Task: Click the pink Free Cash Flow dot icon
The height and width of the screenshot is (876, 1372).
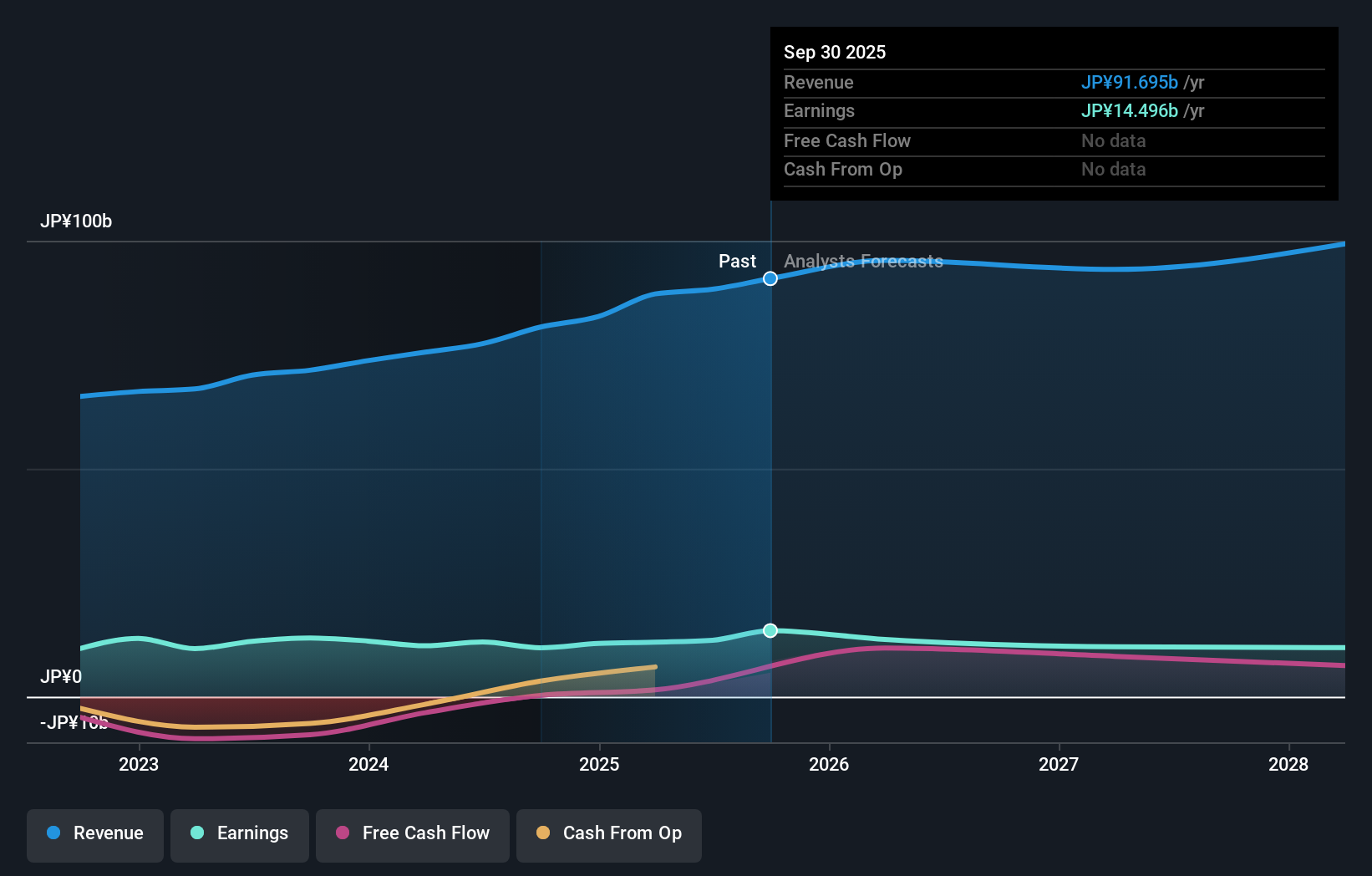Action: pos(343,833)
